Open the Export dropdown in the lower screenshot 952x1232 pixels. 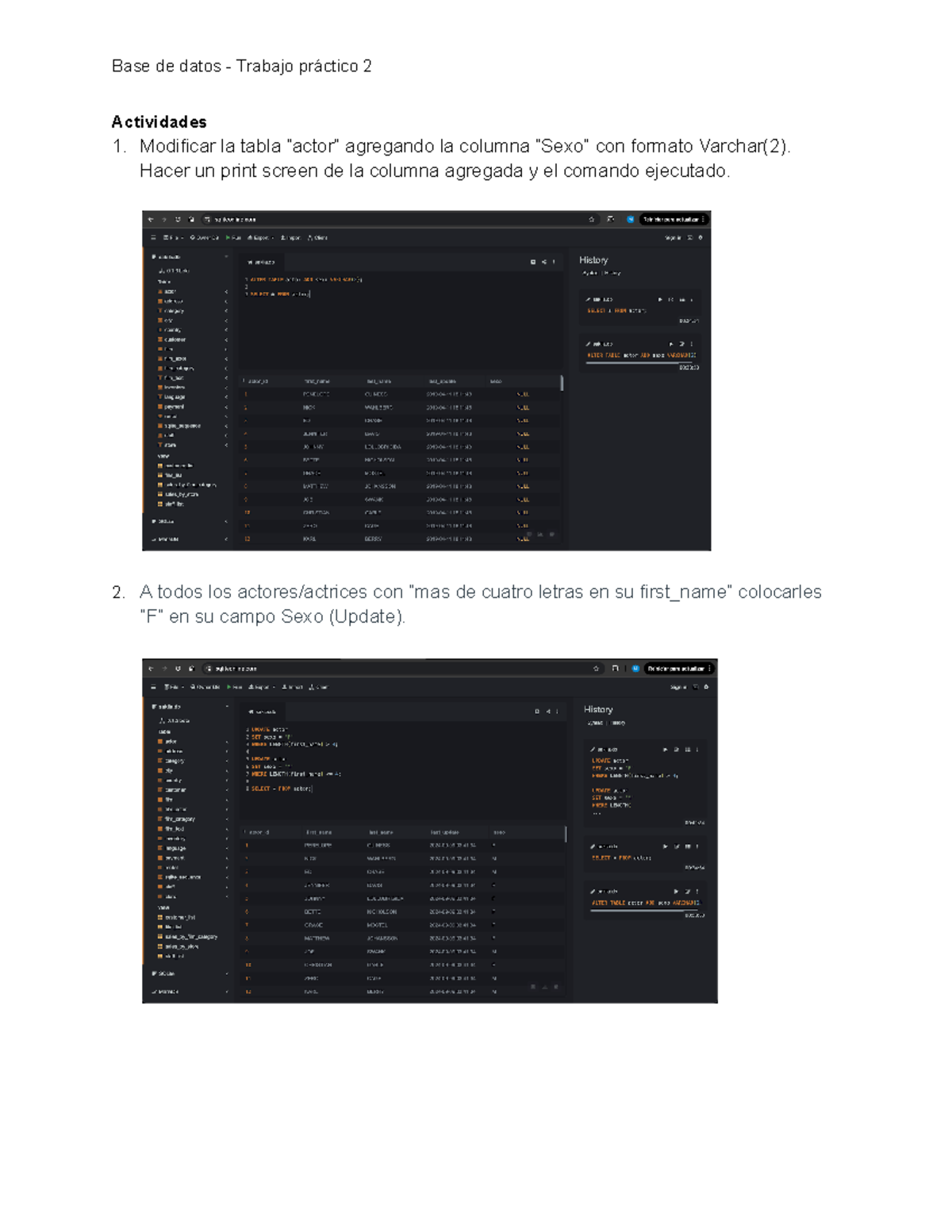(261, 687)
